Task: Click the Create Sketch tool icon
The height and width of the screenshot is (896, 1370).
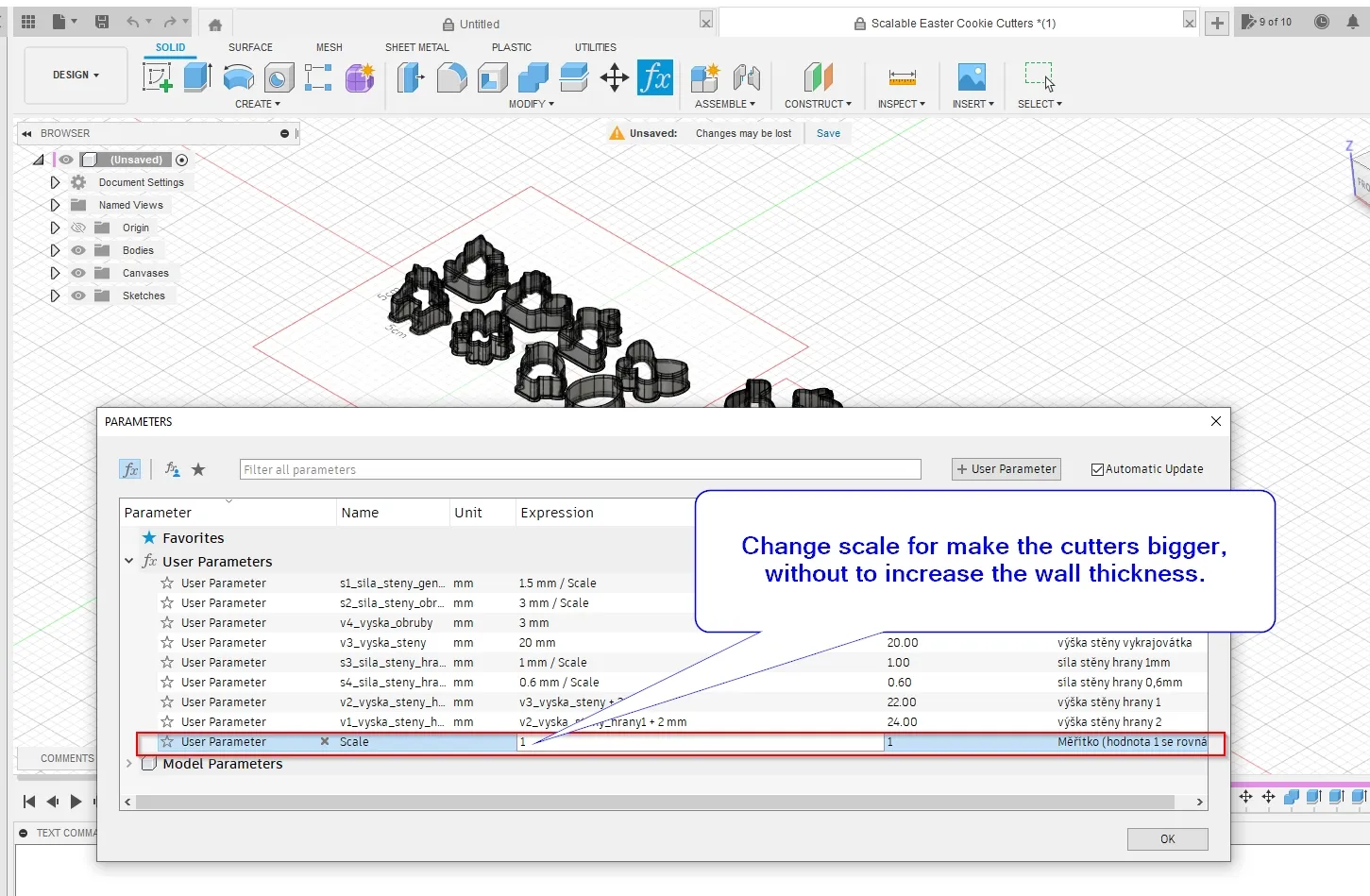Action: coord(158,77)
